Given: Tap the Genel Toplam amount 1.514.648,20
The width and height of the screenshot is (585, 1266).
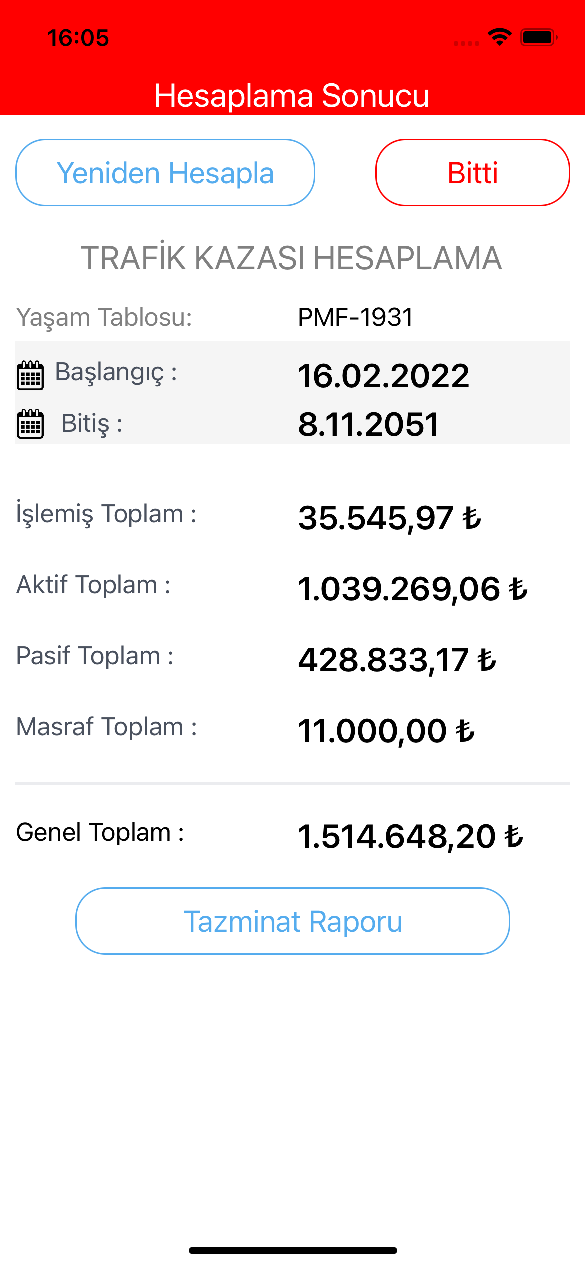Looking at the screenshot, I should tap(411, 836).
